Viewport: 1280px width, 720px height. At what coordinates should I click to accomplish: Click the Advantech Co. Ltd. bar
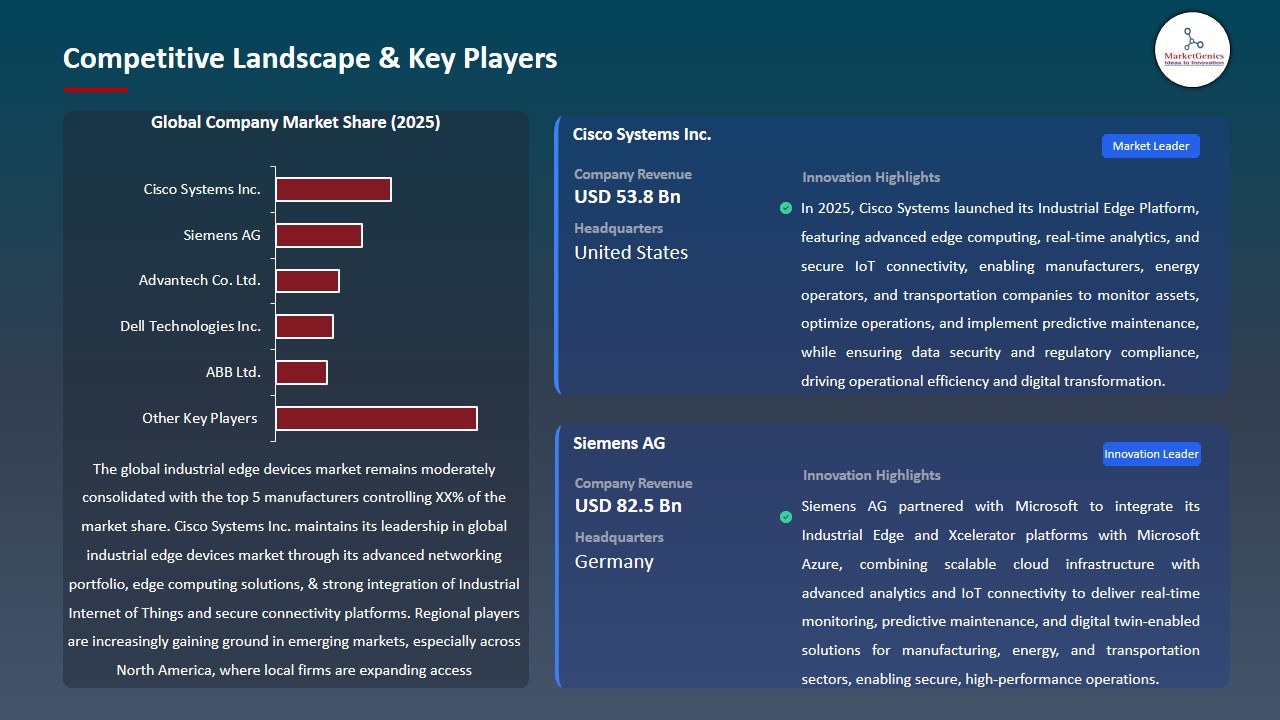[308, 281]
